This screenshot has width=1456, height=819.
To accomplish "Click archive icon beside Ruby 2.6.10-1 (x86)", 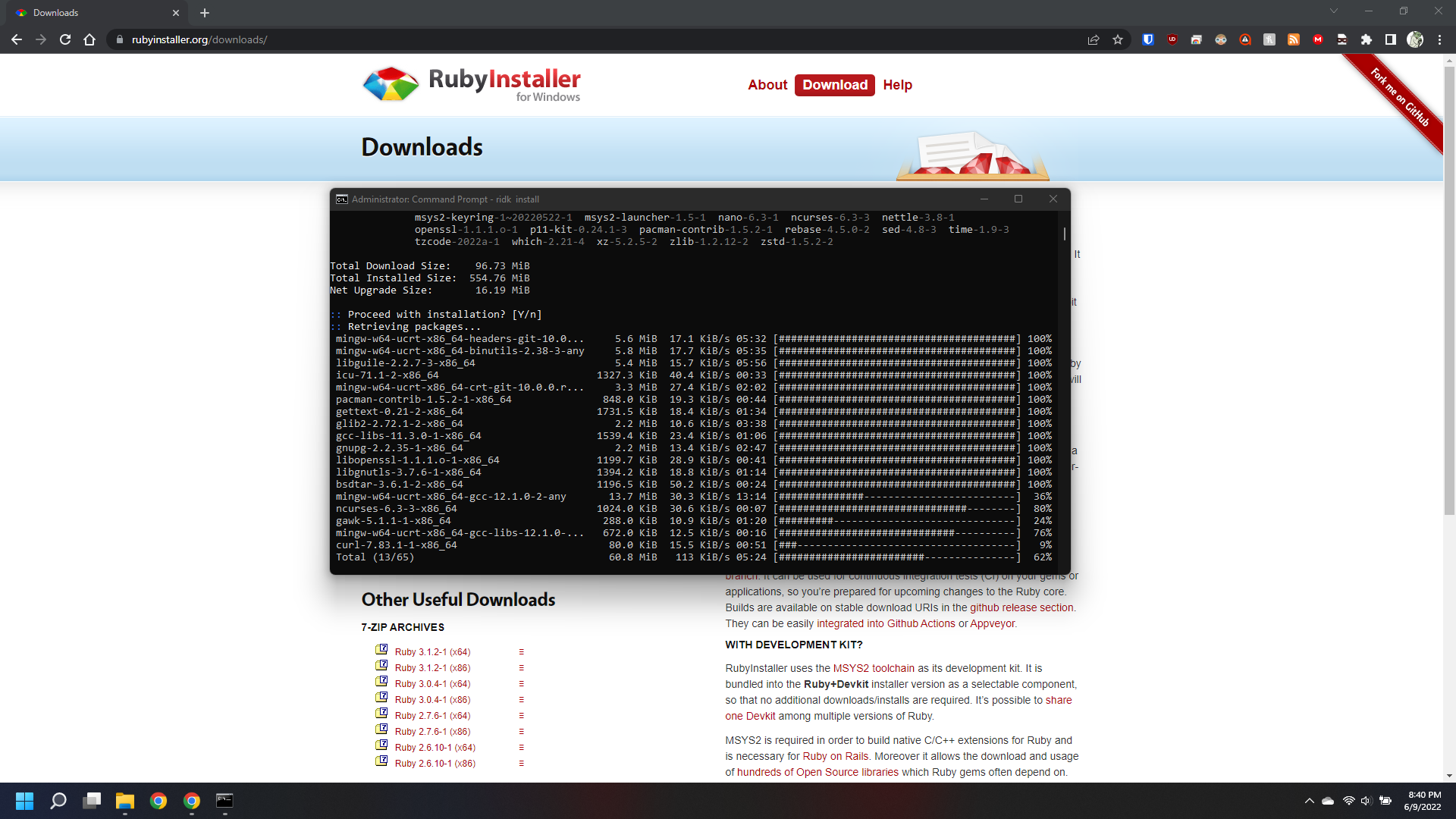I will (x=381, y=761).
